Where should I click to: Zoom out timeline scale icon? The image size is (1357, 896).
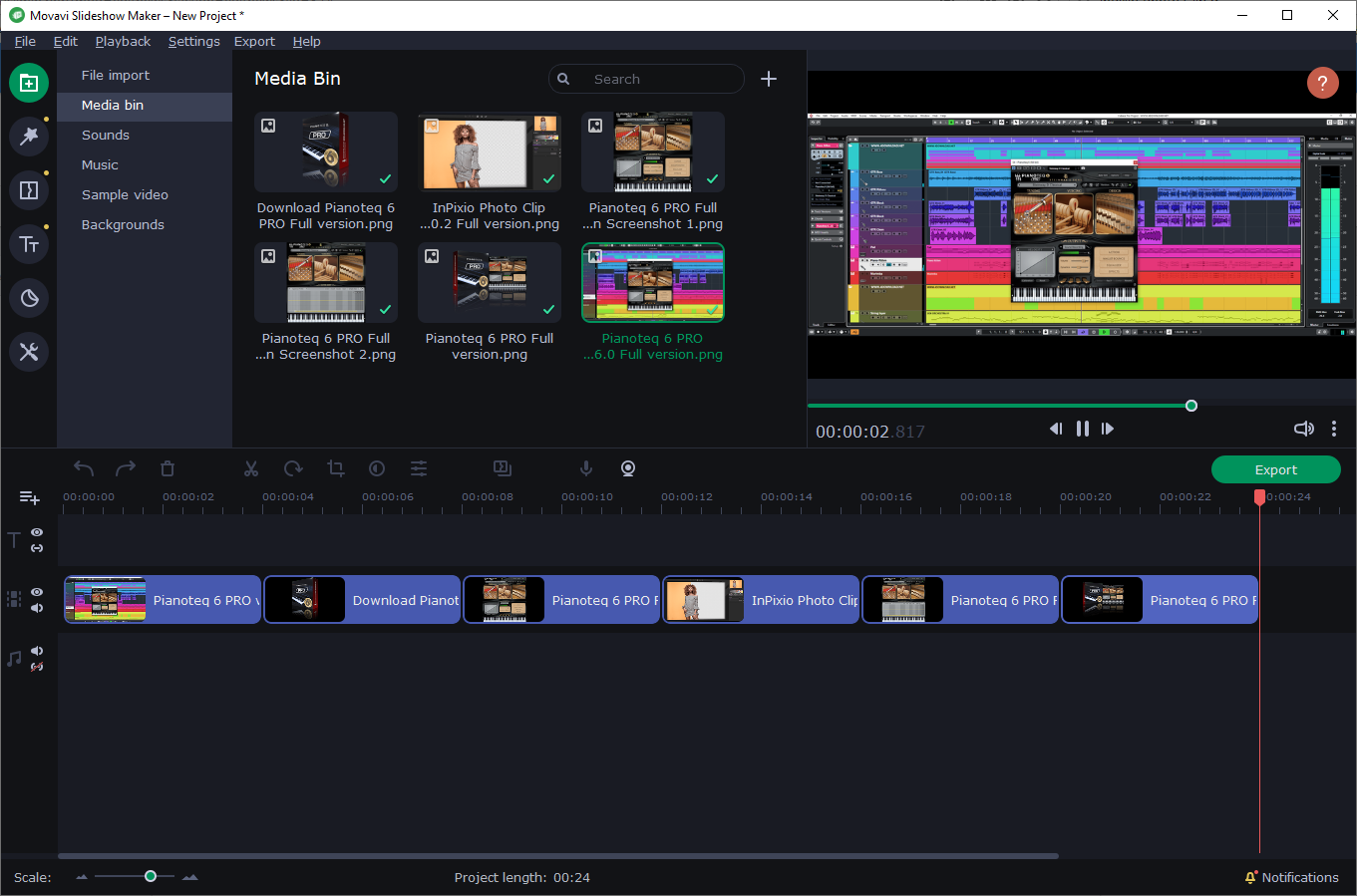click(82, 877)
